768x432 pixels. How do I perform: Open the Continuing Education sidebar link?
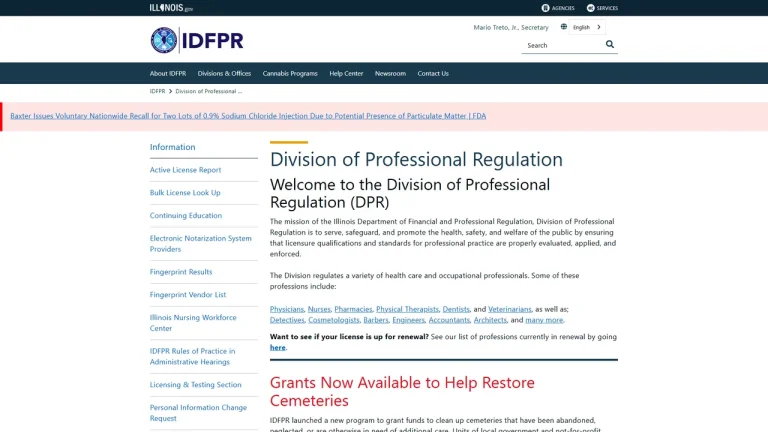(186, 216)
